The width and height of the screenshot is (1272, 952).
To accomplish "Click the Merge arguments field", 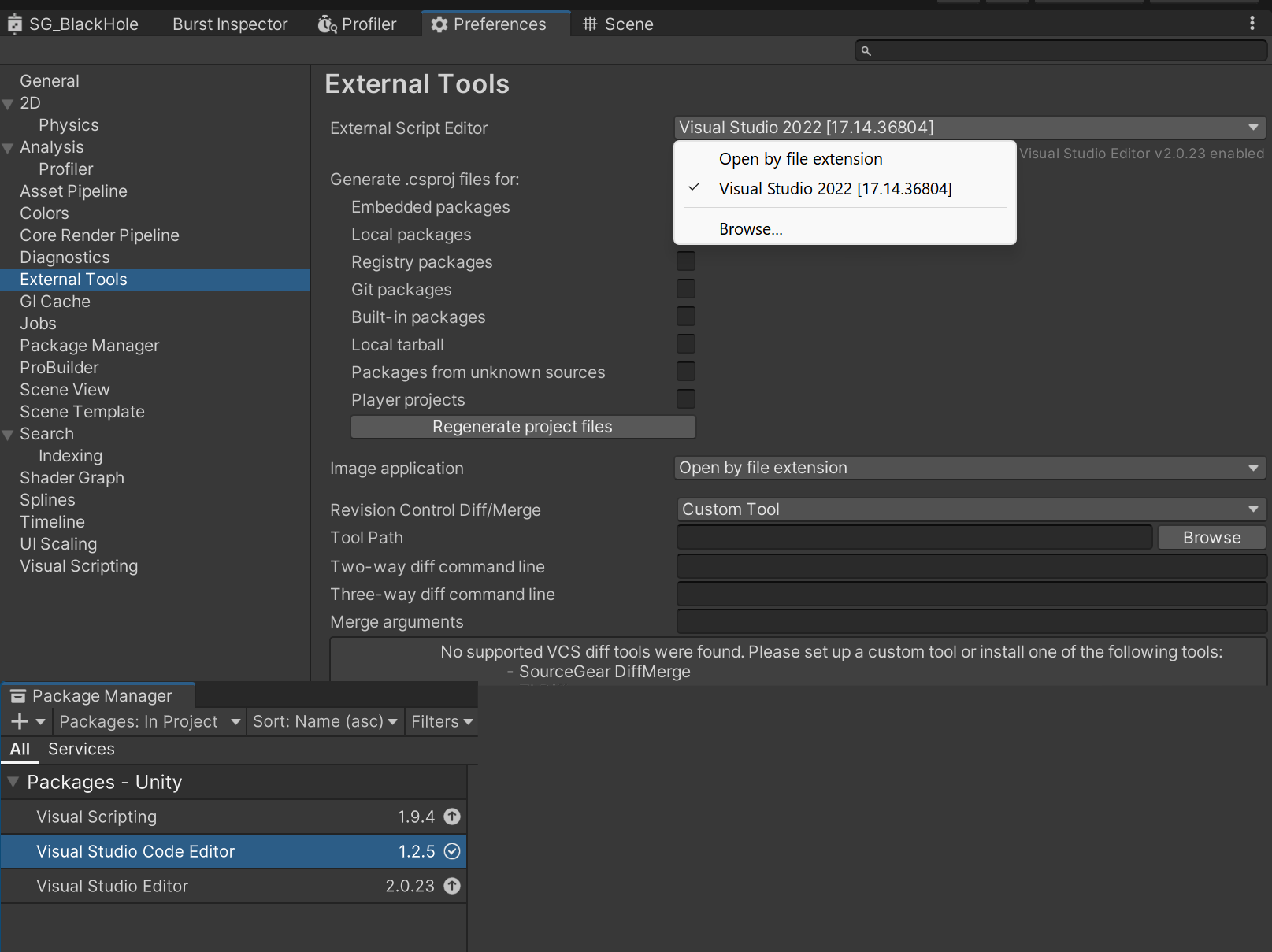I will click(972, 622).
